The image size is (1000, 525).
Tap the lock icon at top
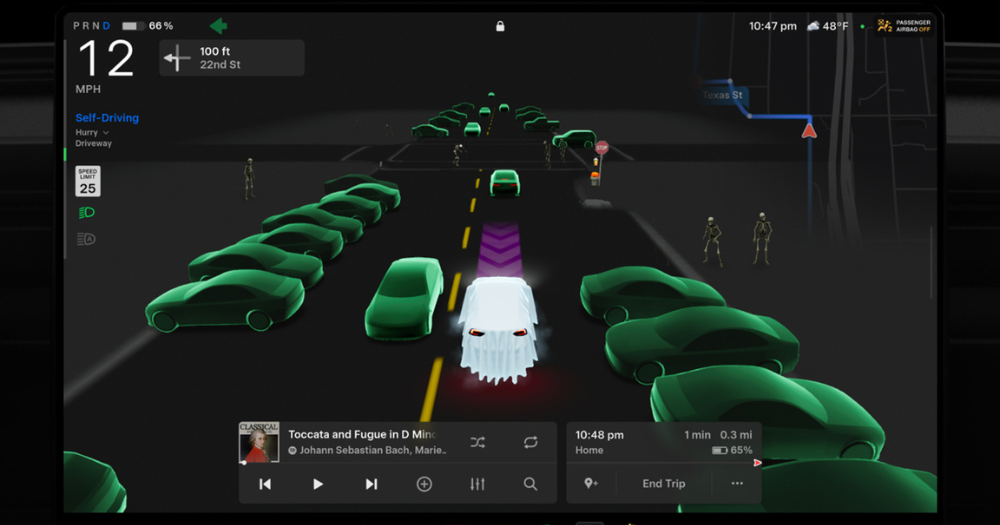tap(500, 26)
